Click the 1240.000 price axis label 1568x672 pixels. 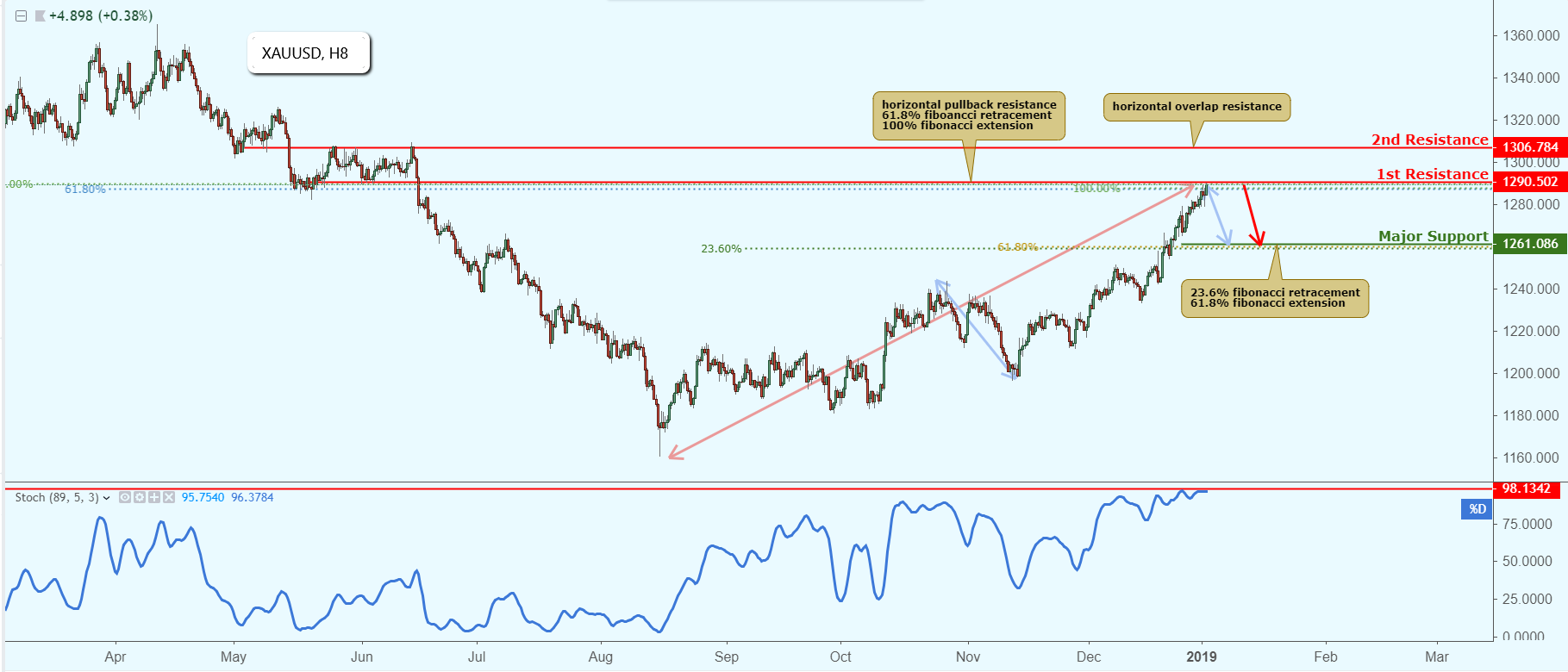tap(1532, 289)
